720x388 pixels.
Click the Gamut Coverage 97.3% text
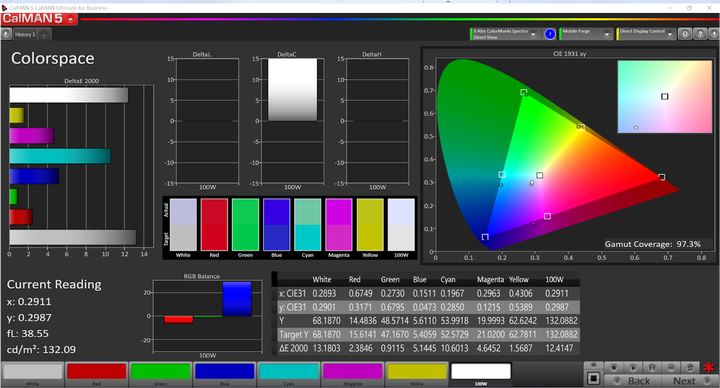[652, 244]
